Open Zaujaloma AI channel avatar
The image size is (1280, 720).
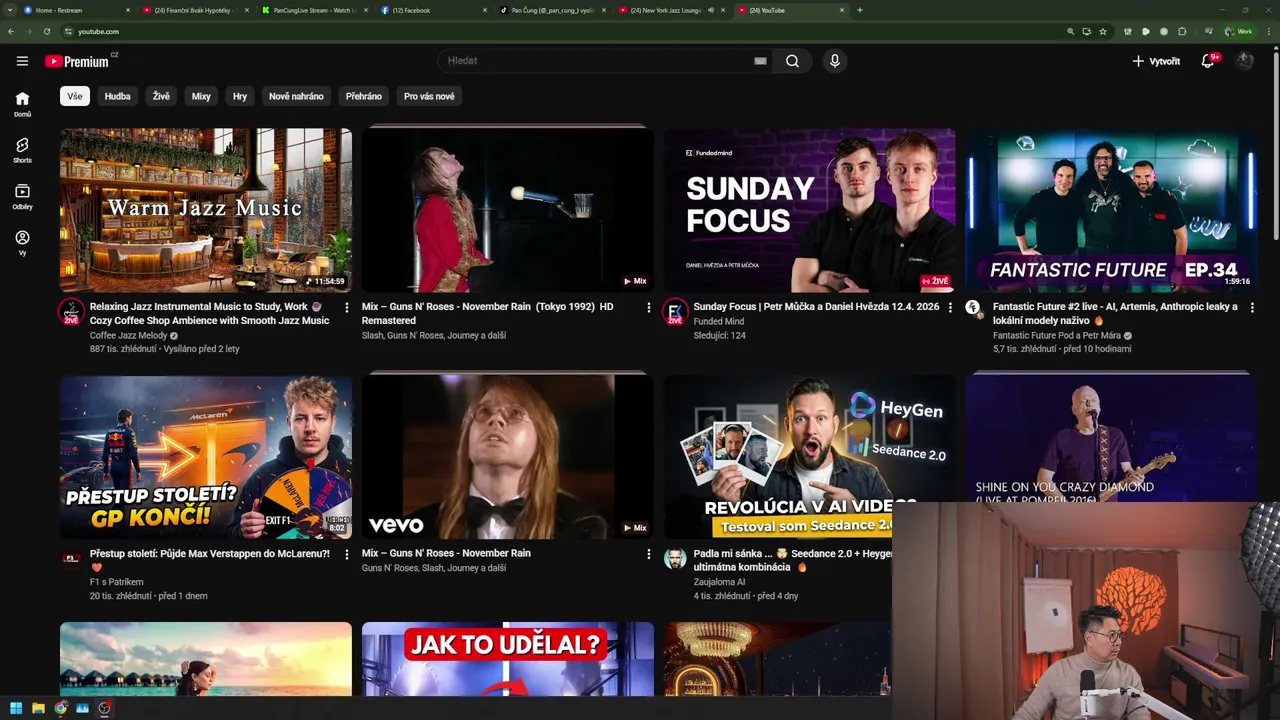click(675, 558)
